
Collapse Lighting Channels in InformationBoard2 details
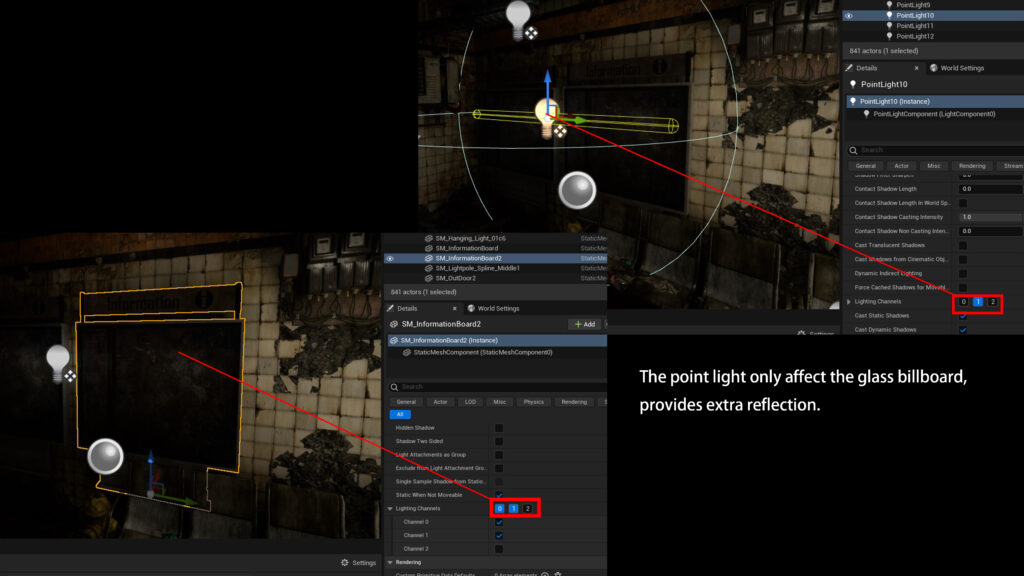(x=390, y=509)
